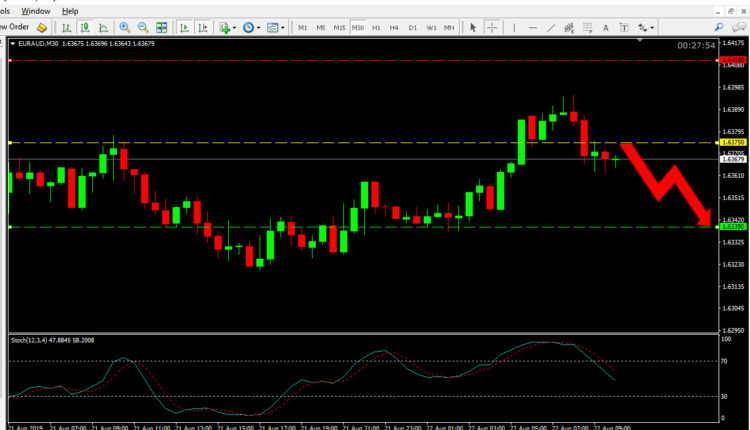The width and height of the screenshot is (750, 430).
Task: Choose the Fibonacci retracement tool
Action: (x=587, y=28)
